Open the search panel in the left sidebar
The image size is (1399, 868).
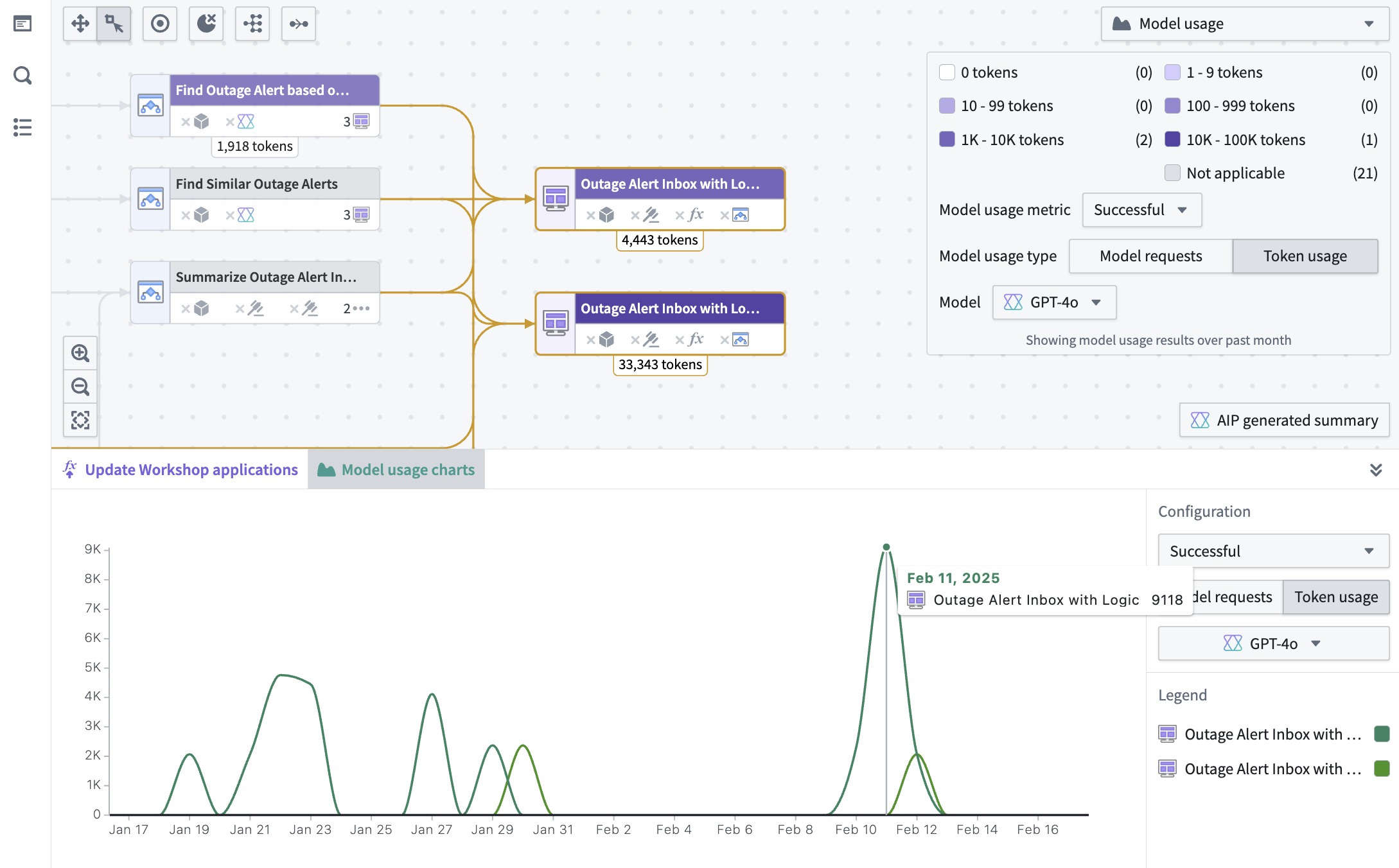pyautogui.click(x=22, y=75)
